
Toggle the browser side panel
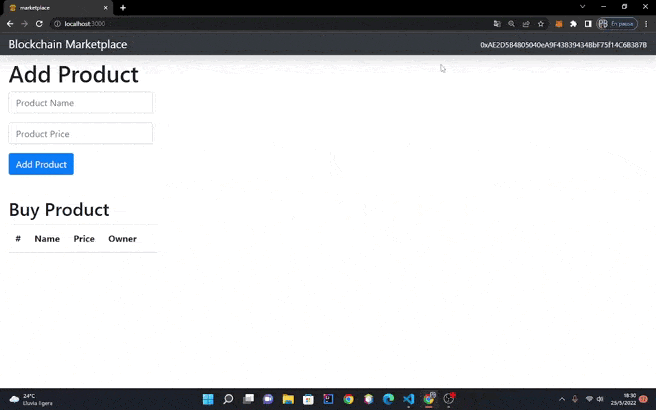pos(588,24)
